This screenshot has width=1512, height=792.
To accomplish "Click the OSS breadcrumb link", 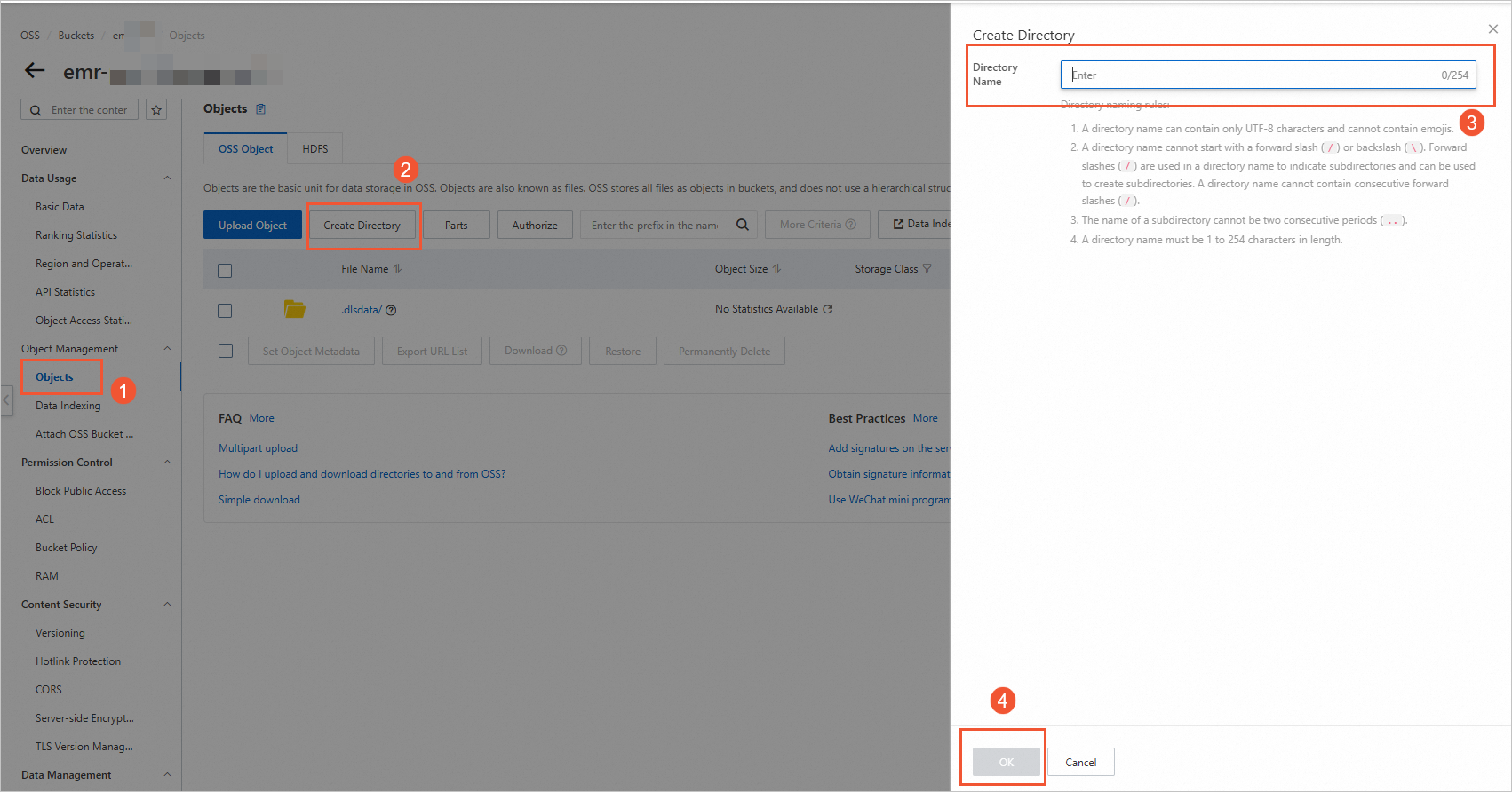I will click(30, 36).
